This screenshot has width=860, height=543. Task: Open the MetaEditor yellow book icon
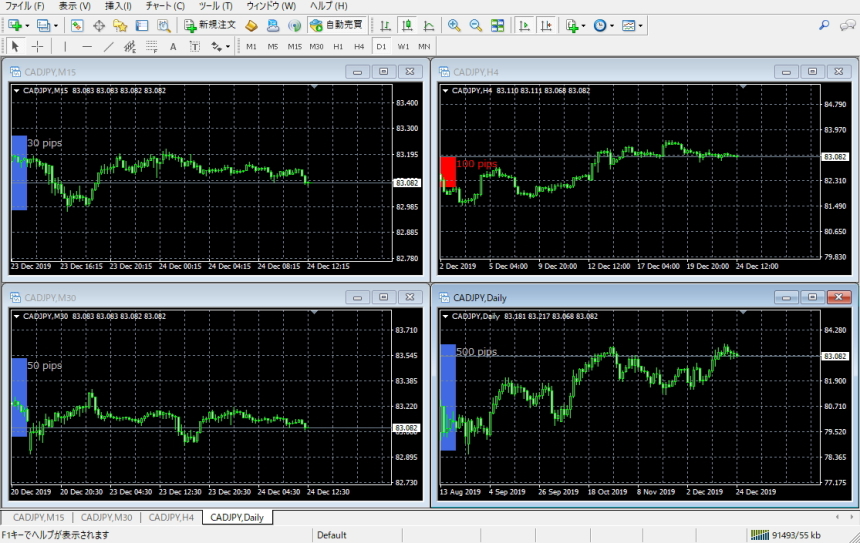pos(251,25)
